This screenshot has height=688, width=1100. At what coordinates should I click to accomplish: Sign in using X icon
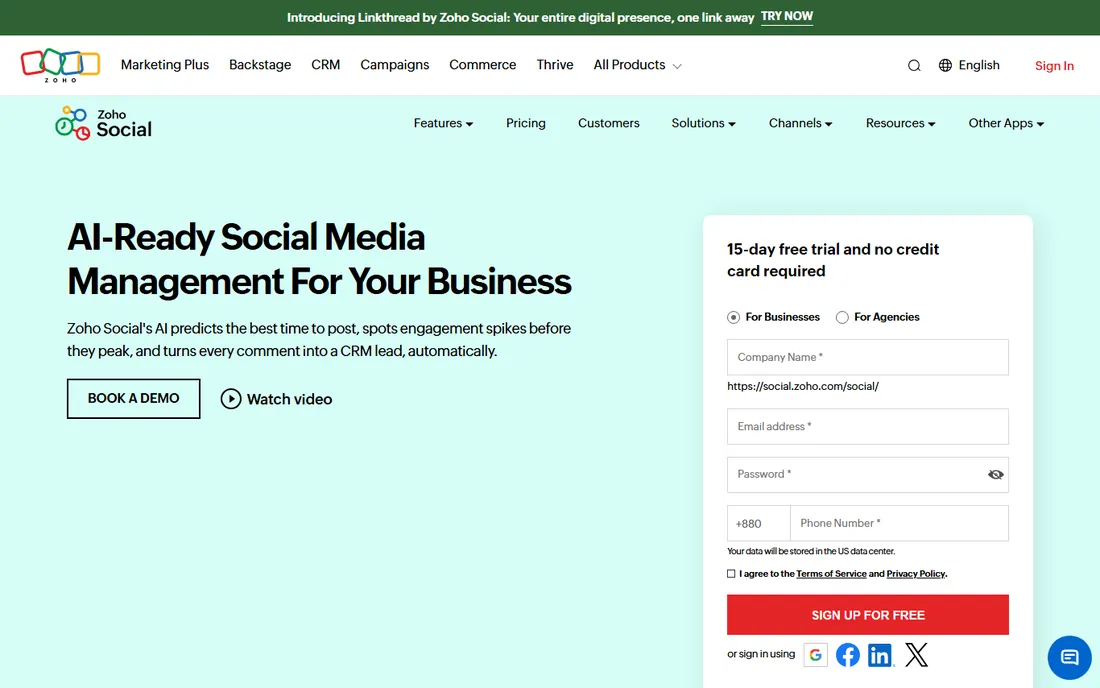click(916, 654)
